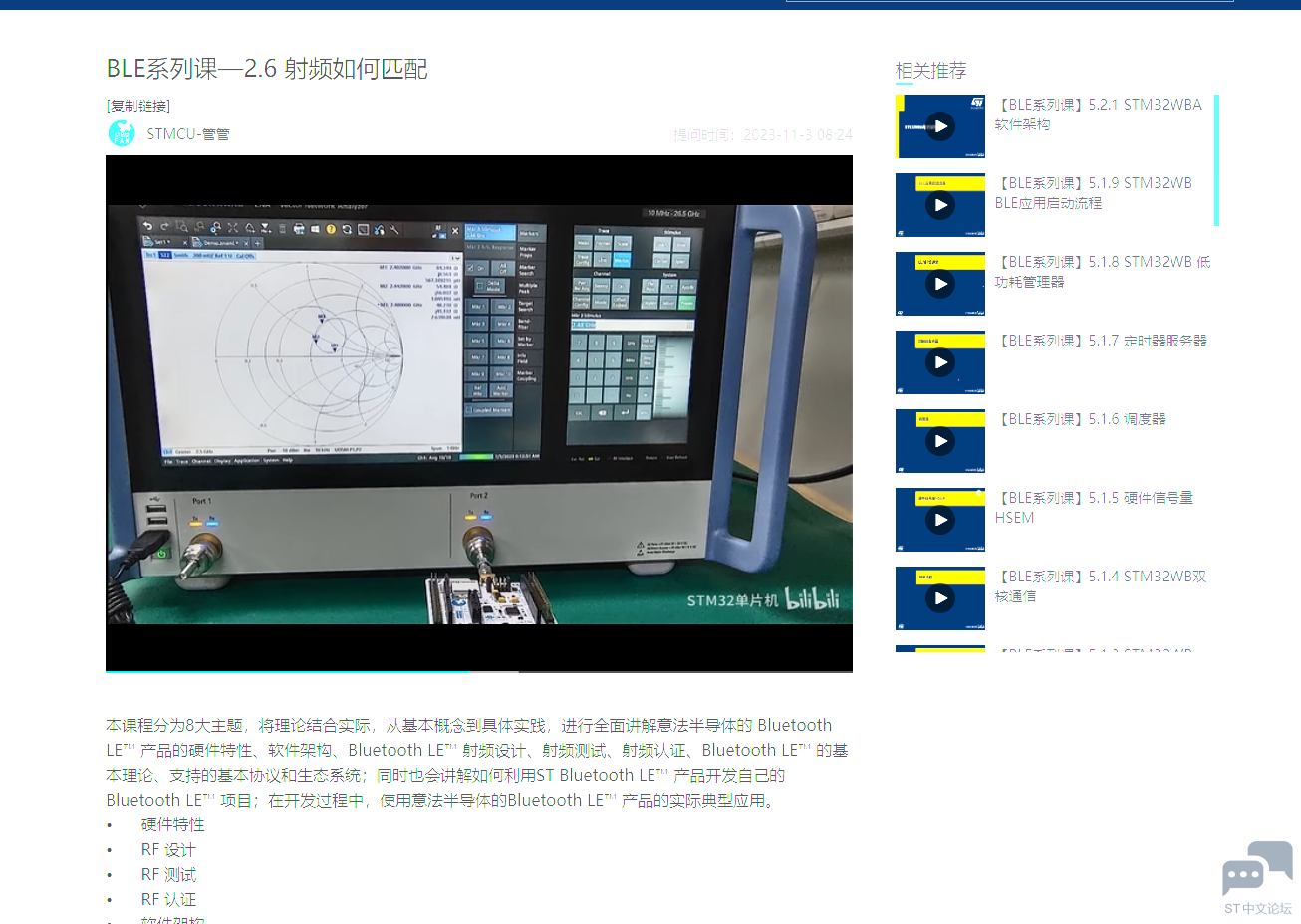The width and height of the screenshot is (1301, 924).
Task: Open 【BLE系列课】5.1.4 STM32WB双核通信 link
Action: click(x=1101, y=586)
